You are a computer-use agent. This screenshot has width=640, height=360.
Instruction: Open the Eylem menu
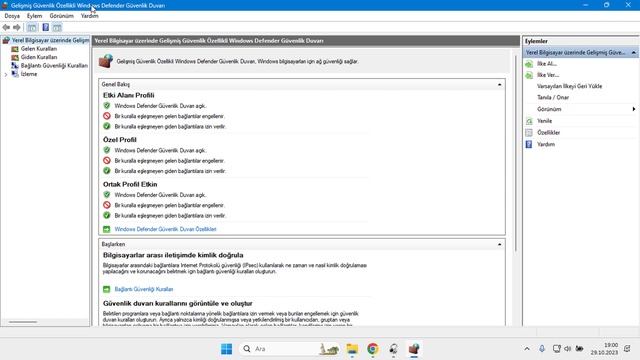tap(34, 16)
